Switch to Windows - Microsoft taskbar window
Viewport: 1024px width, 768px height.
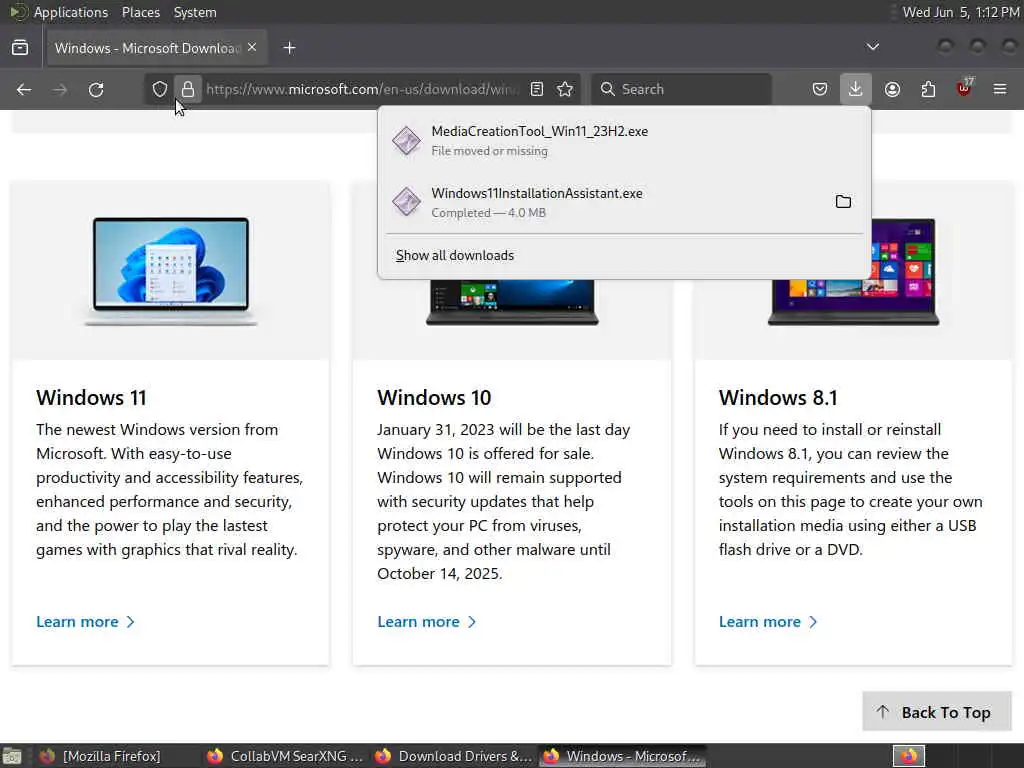(x=622, y=756)
